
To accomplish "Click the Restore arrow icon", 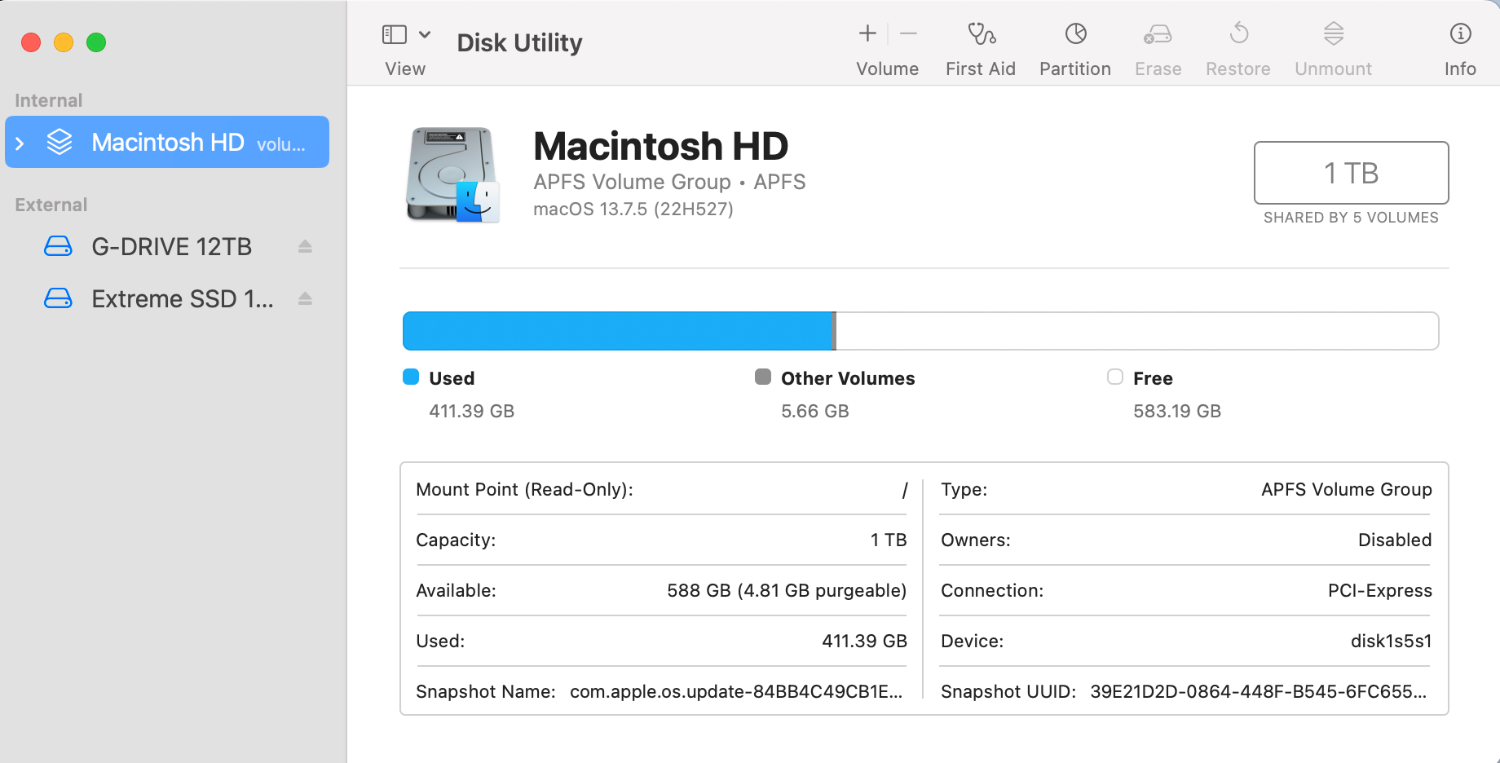I will click(x=1238, y=34).
